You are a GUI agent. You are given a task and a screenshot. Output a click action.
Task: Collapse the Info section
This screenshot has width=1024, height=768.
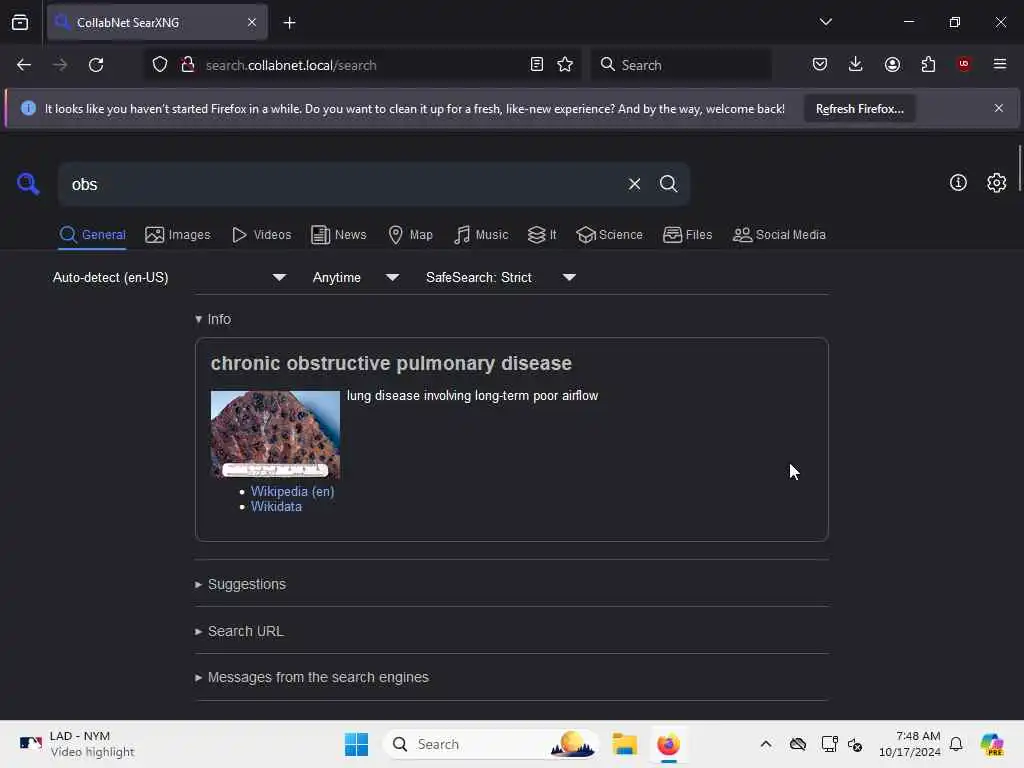pos(213,319)
